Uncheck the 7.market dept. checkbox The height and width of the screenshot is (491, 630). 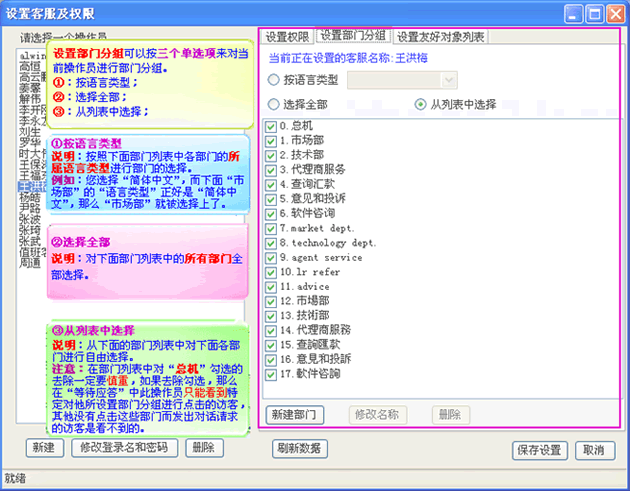[x=271, y=228]
